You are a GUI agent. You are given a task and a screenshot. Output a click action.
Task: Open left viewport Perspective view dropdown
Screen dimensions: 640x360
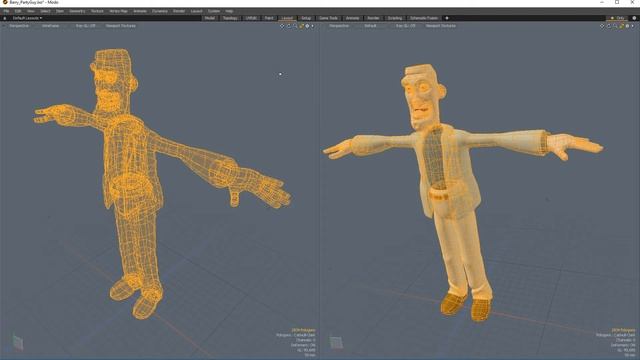click(19, 26)
